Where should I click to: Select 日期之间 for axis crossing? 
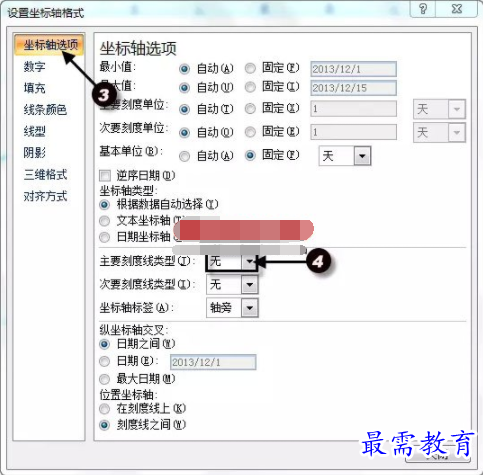coord(104,344)
